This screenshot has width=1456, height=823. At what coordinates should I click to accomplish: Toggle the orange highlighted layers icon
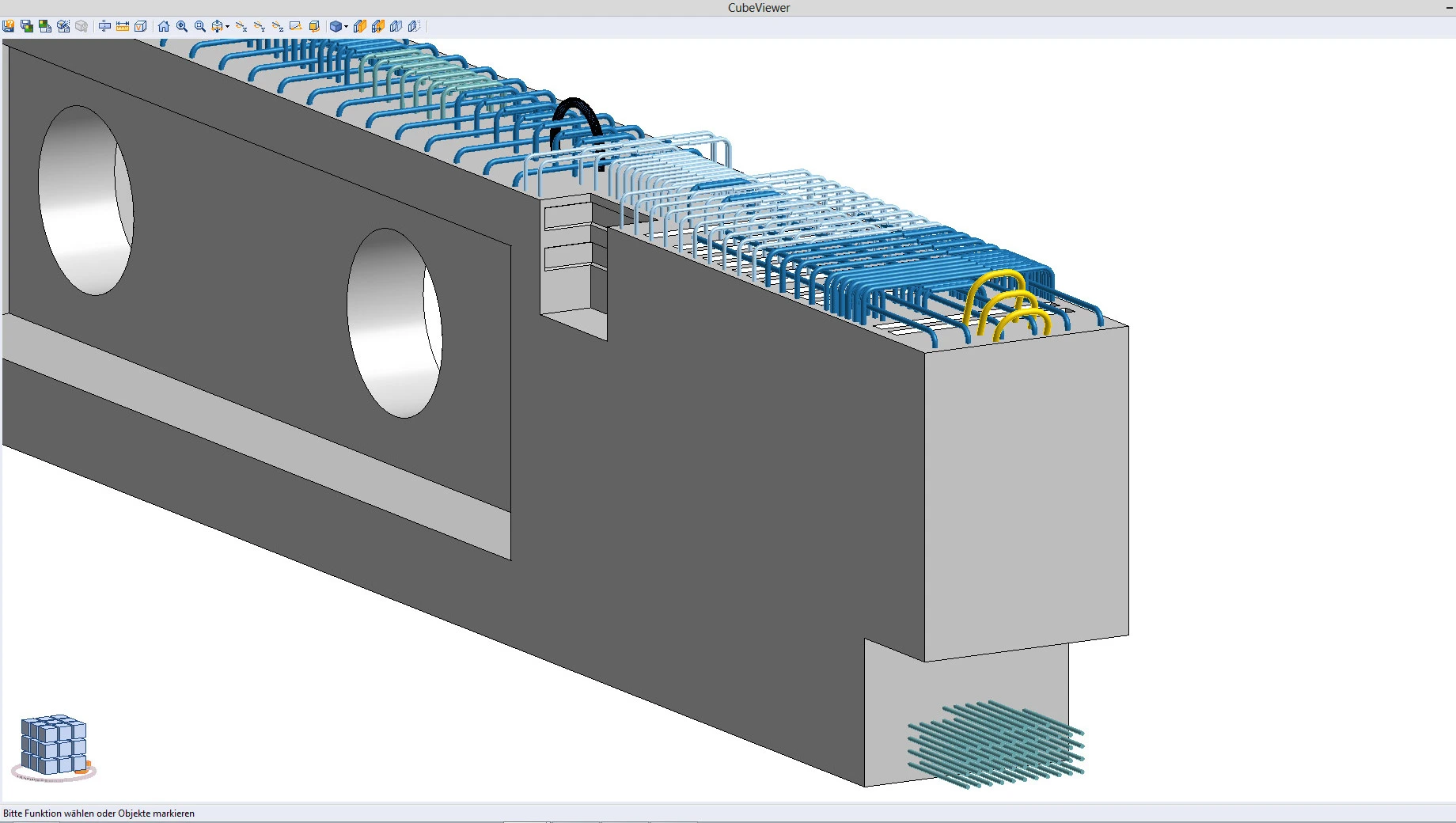[360, 26]
